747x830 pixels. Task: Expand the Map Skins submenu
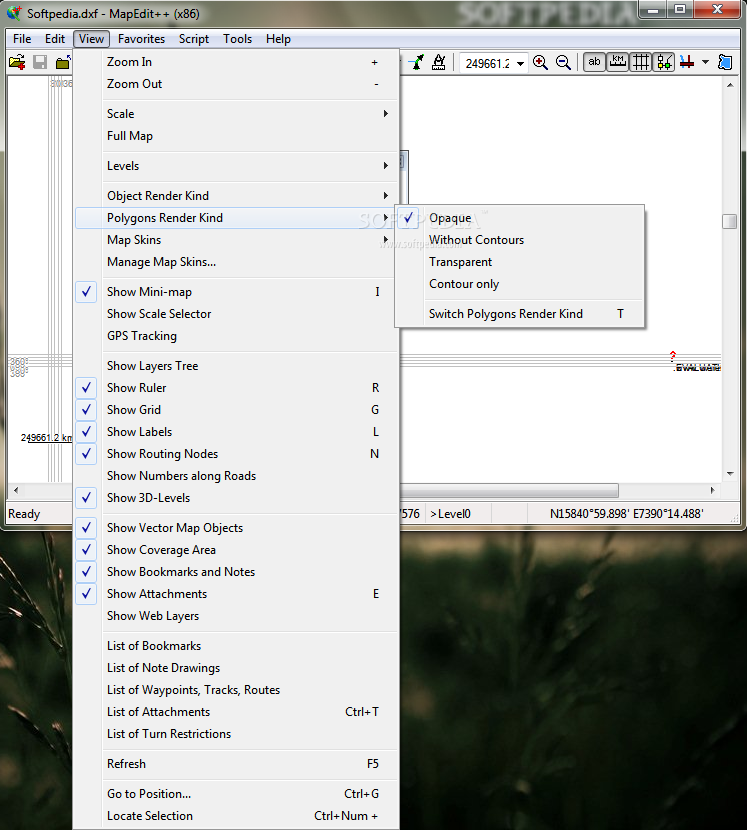point(236,240)
